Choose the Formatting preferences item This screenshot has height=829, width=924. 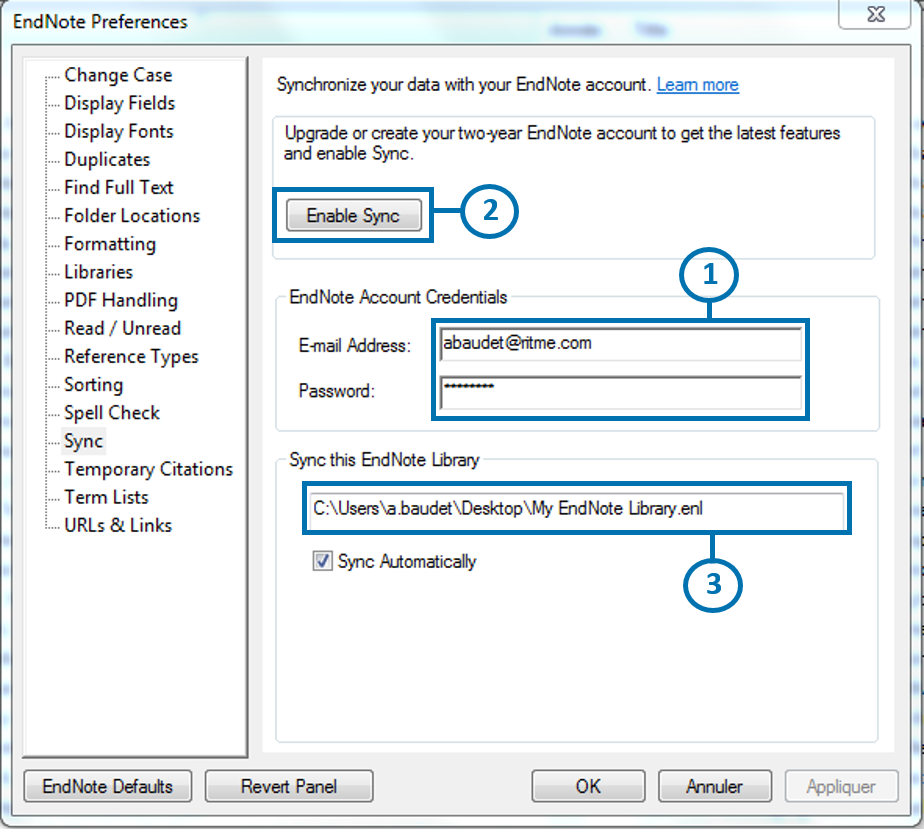click(x=110, y=244)
